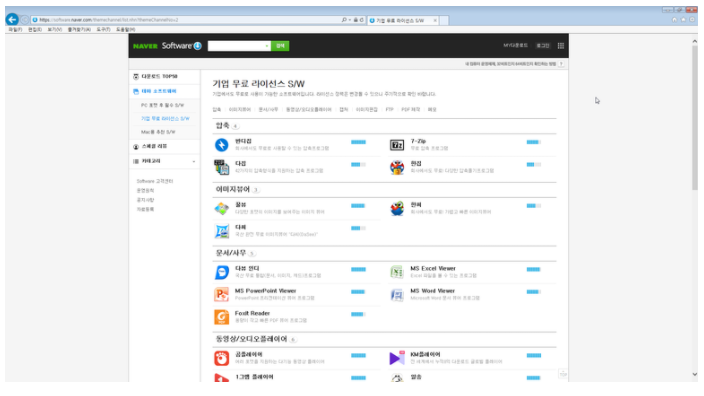704x396 pixels.
Task: Jump to 동영상/오디오플레이어 filter link
Action: pos(308,110)
